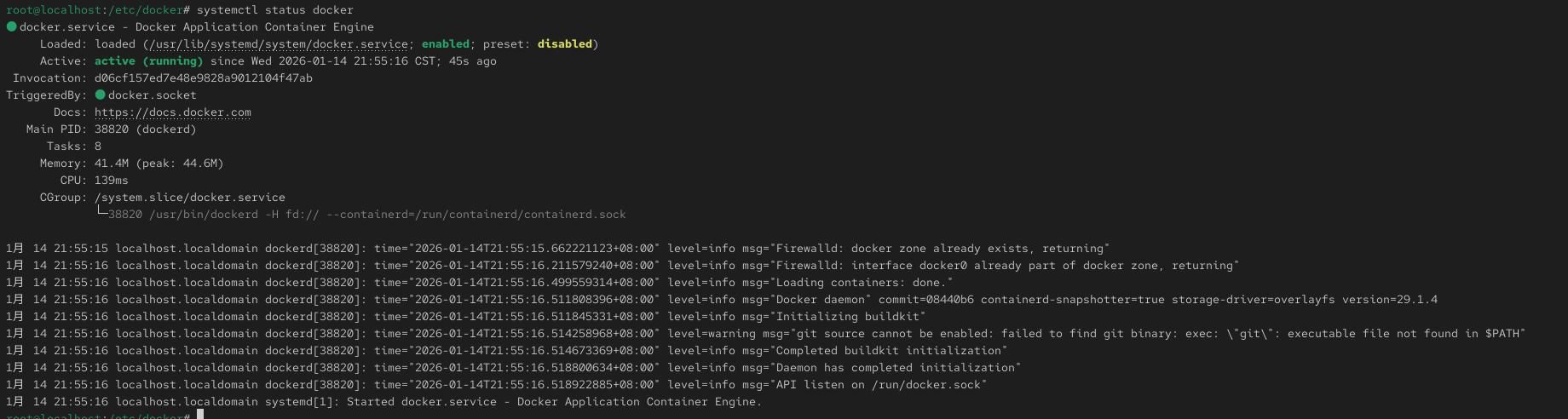Click the title 'Docker Application Container Engine' on the docker.service line
The width and height of the screenshot is (1568, 419).
tap(255, 27)
